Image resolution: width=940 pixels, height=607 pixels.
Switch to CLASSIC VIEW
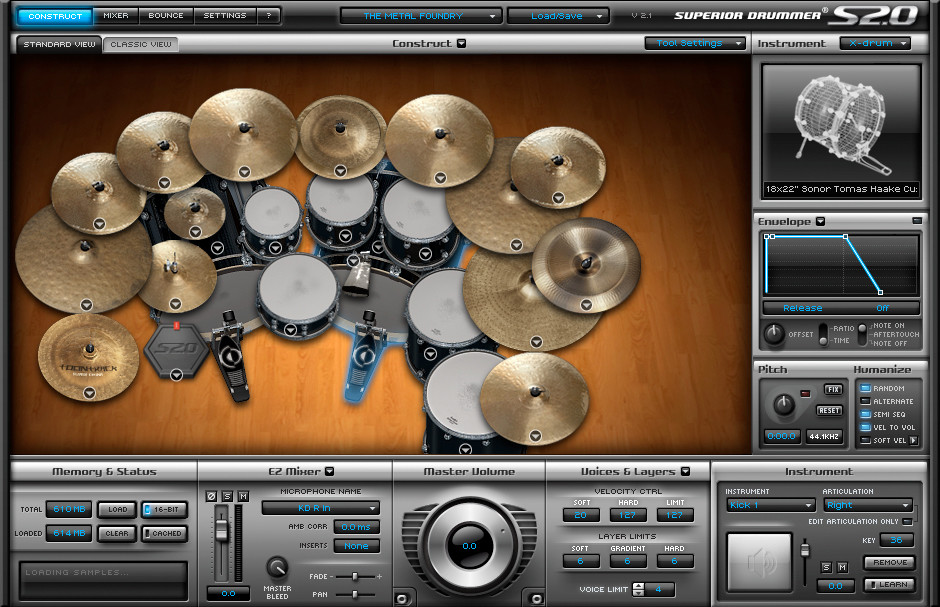click(139, 44)
